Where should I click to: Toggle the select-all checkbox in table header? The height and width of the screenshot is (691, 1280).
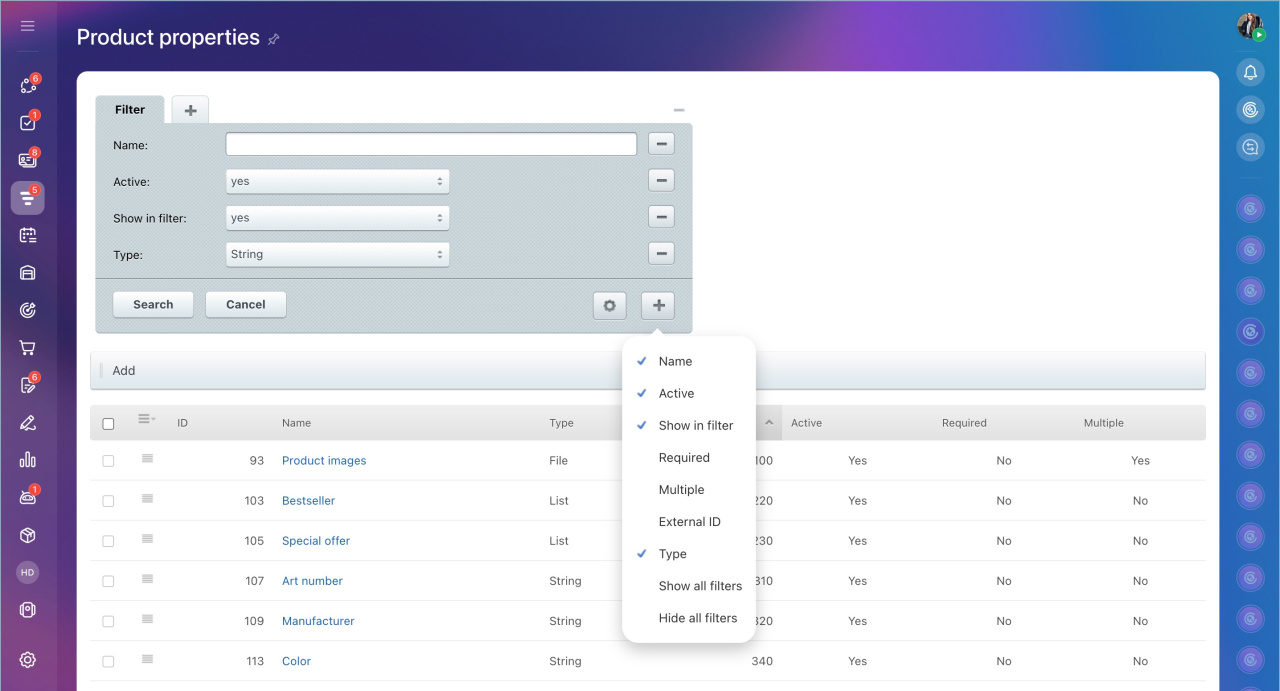(x=108, y=424)
